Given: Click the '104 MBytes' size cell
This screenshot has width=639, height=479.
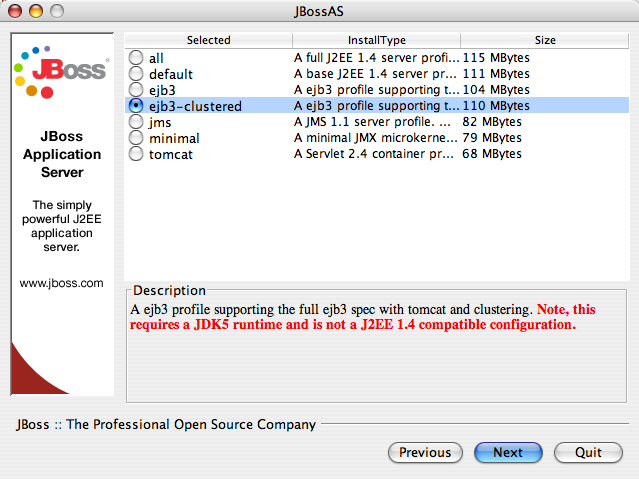Looking at the screenshot, I should 496,90.
